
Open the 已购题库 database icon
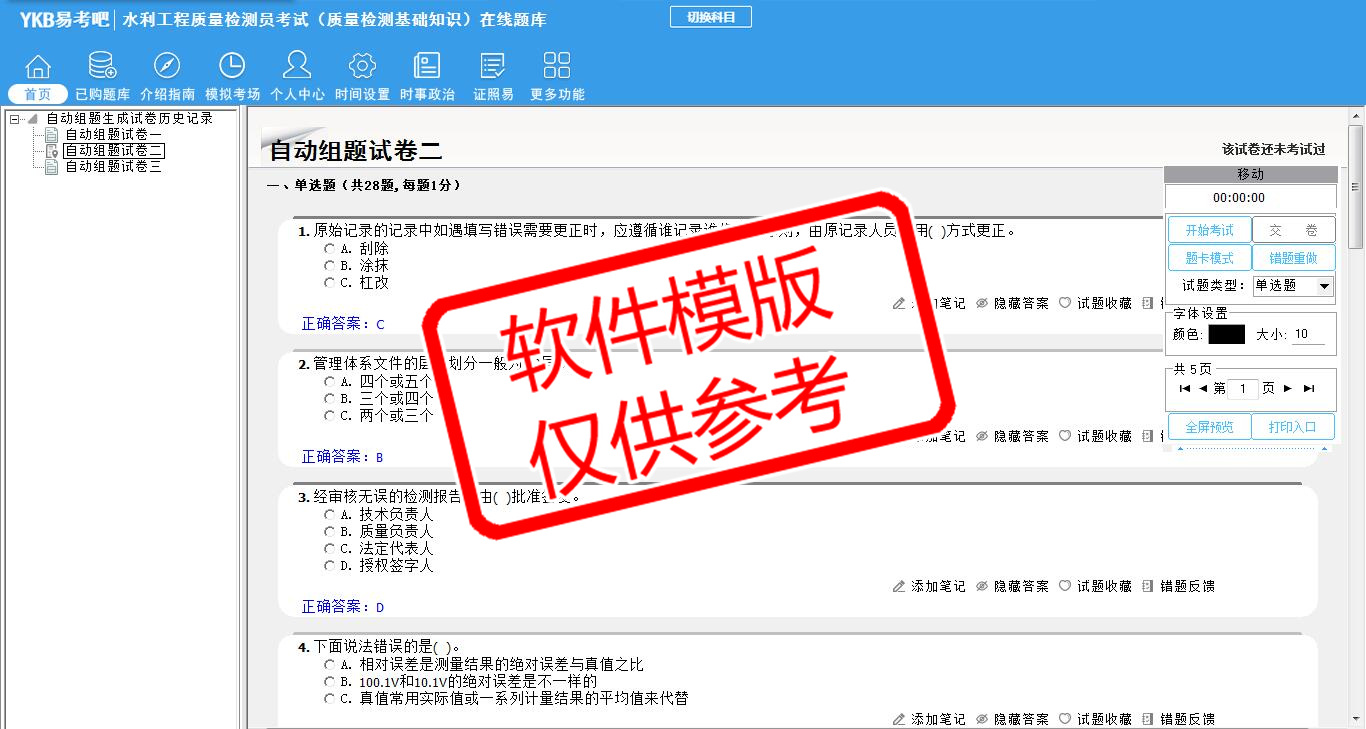102,67
